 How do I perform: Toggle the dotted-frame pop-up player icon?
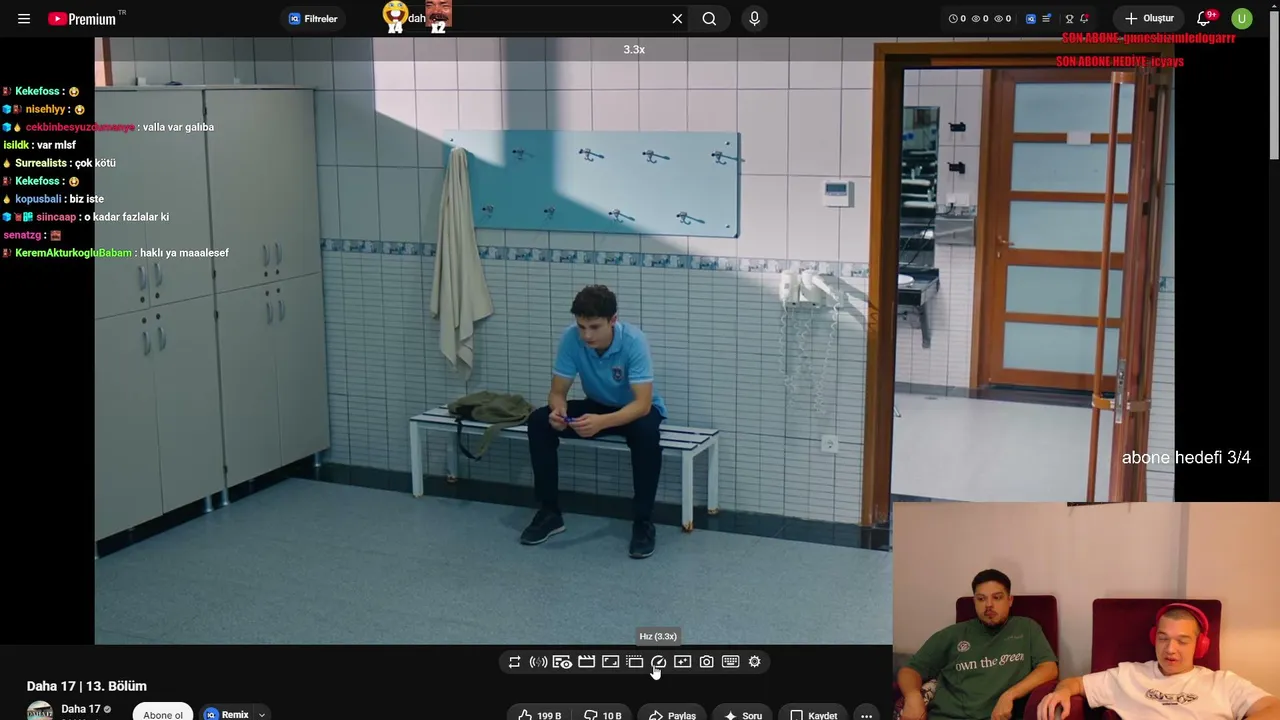click(634, 662)
